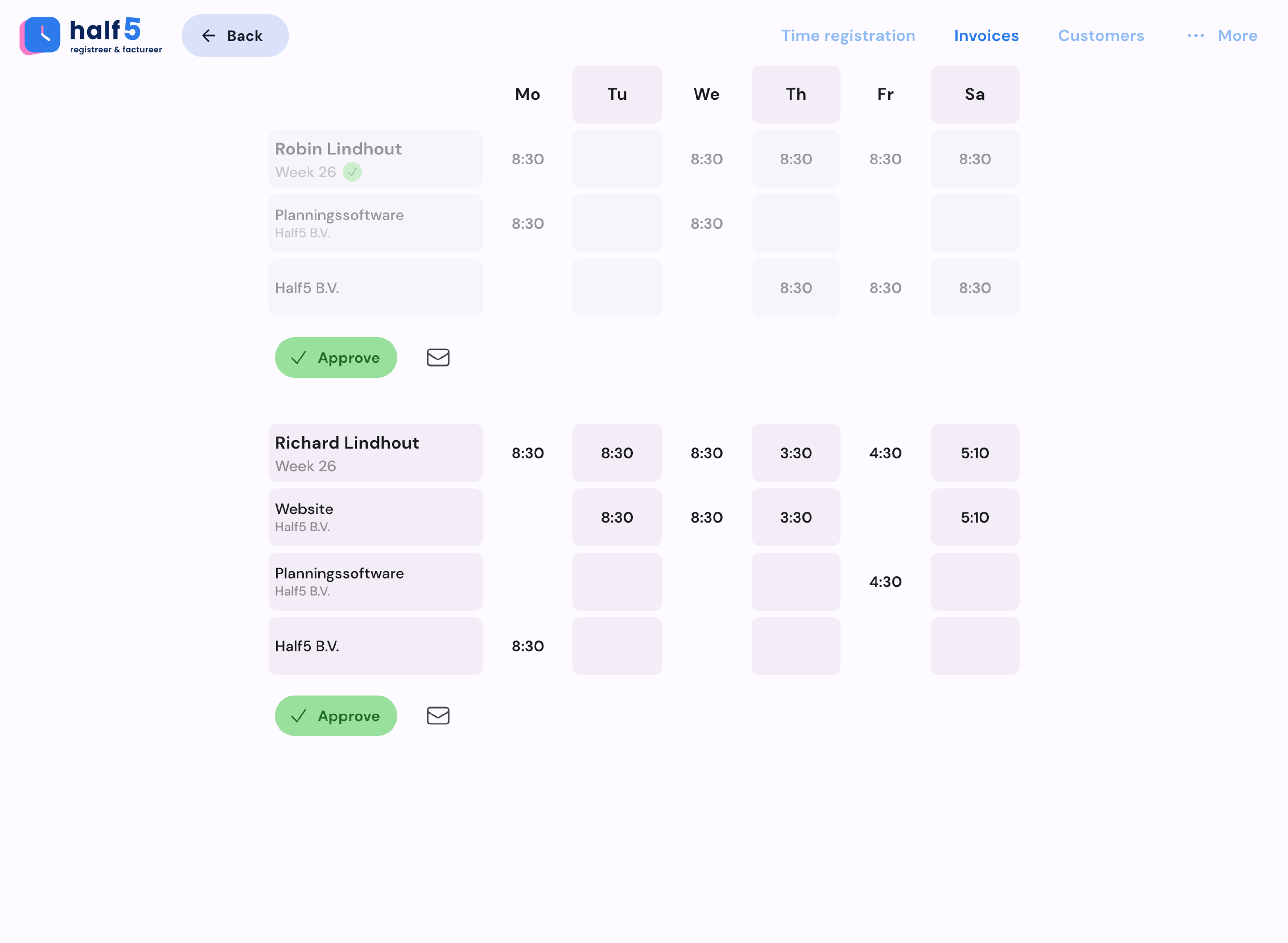Open the envelope icon next to Richard's Approve button
This screenshot has height=943, width=1288.
tap(438, 715)
